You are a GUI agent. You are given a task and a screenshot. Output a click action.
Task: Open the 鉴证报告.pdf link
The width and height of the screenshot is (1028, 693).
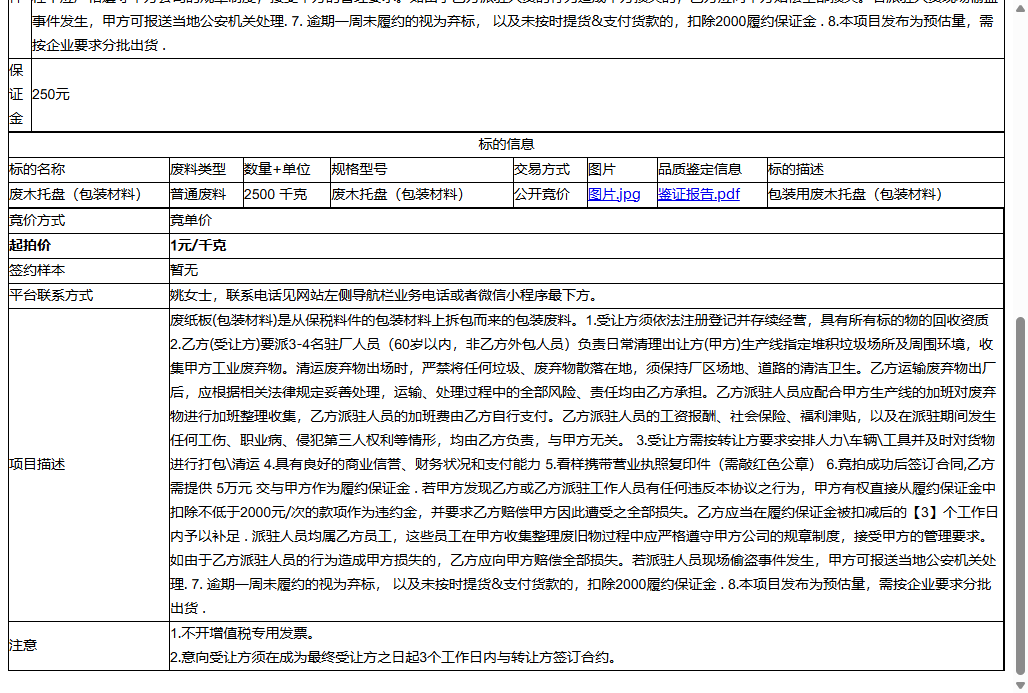698,194
